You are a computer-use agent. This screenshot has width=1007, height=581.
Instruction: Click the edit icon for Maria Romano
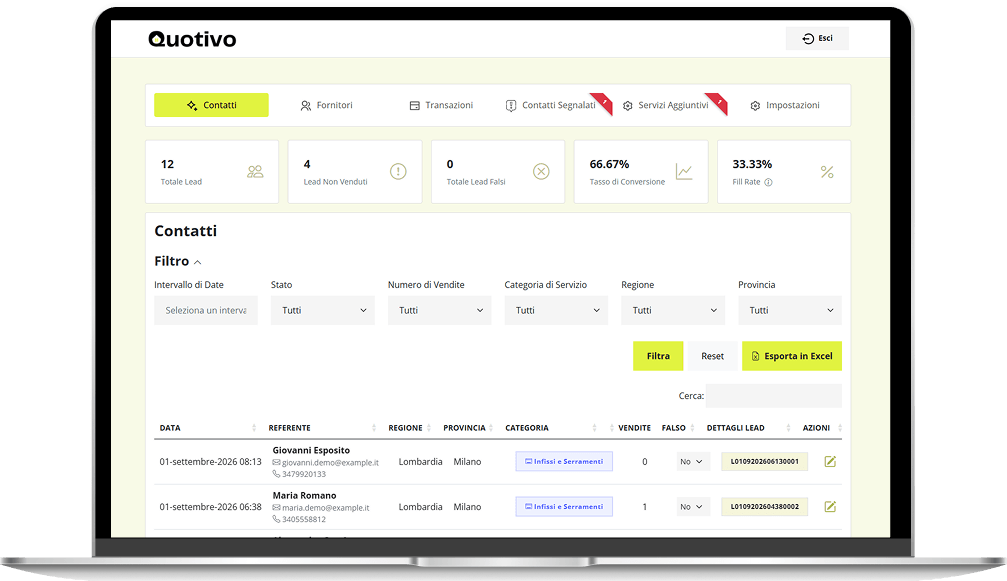(830, 507)
